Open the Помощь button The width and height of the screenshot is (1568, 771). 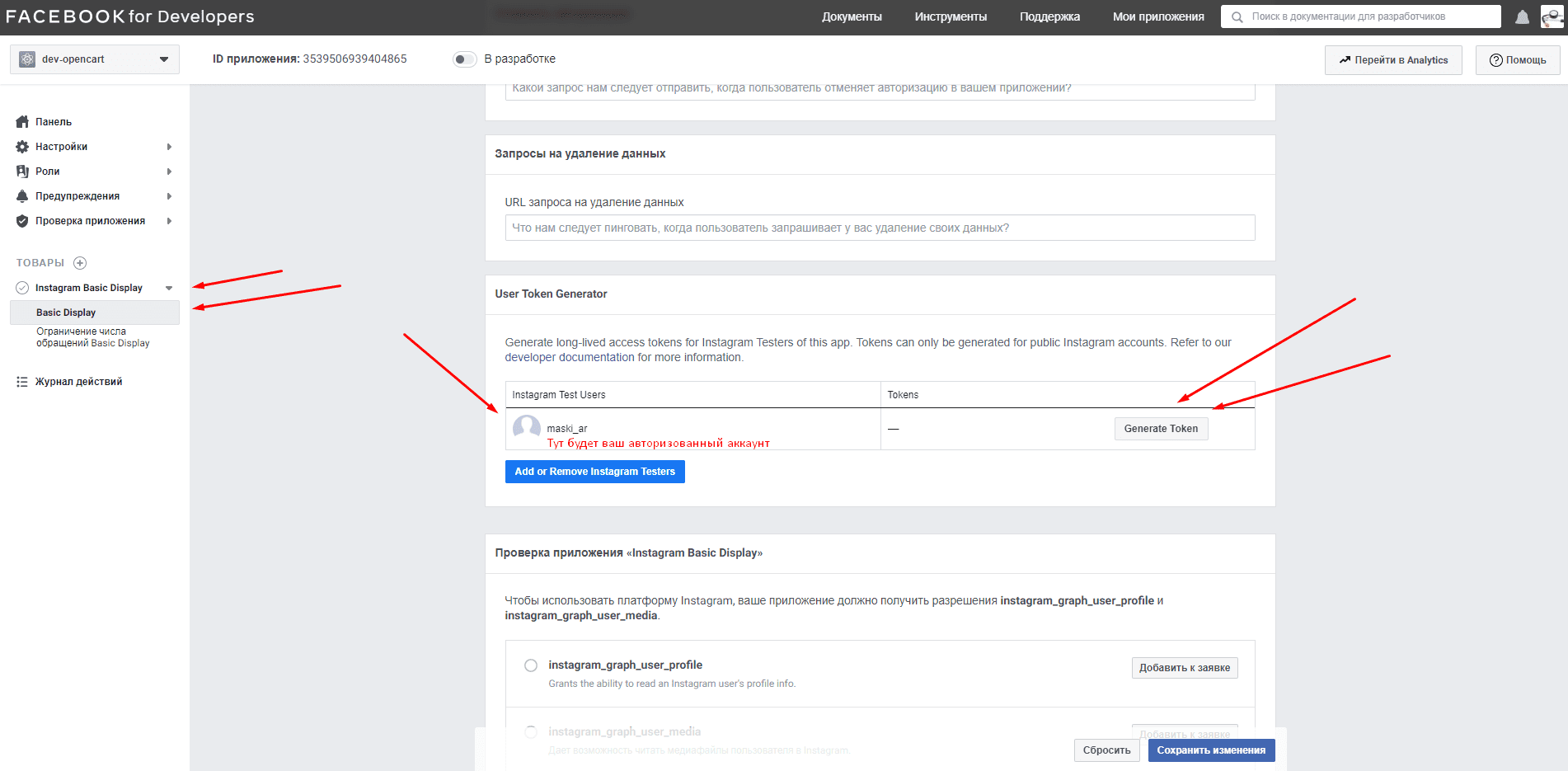point(1518,60)
